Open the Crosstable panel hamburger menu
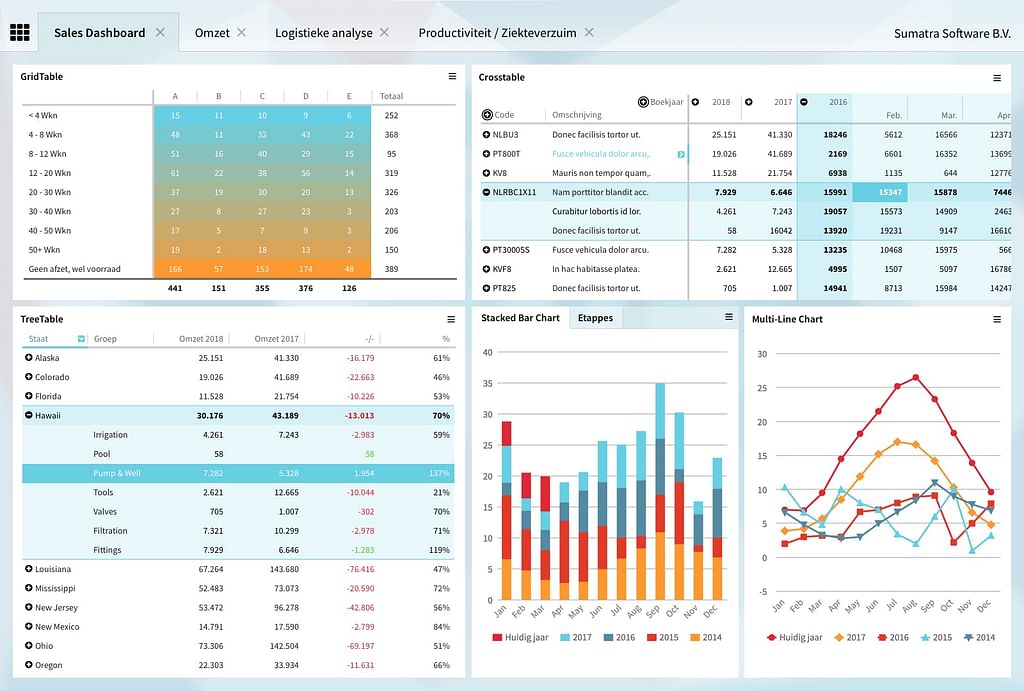This screenshot has height=691, width=1024. 996,77
